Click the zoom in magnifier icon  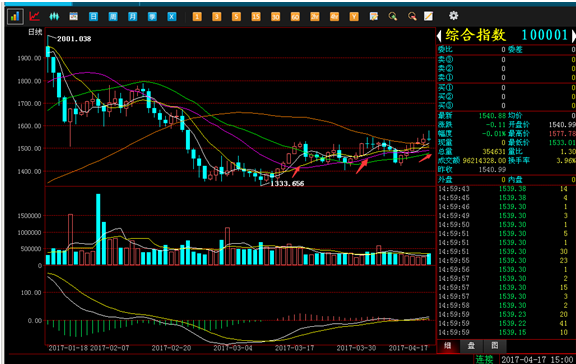(393, 16)
